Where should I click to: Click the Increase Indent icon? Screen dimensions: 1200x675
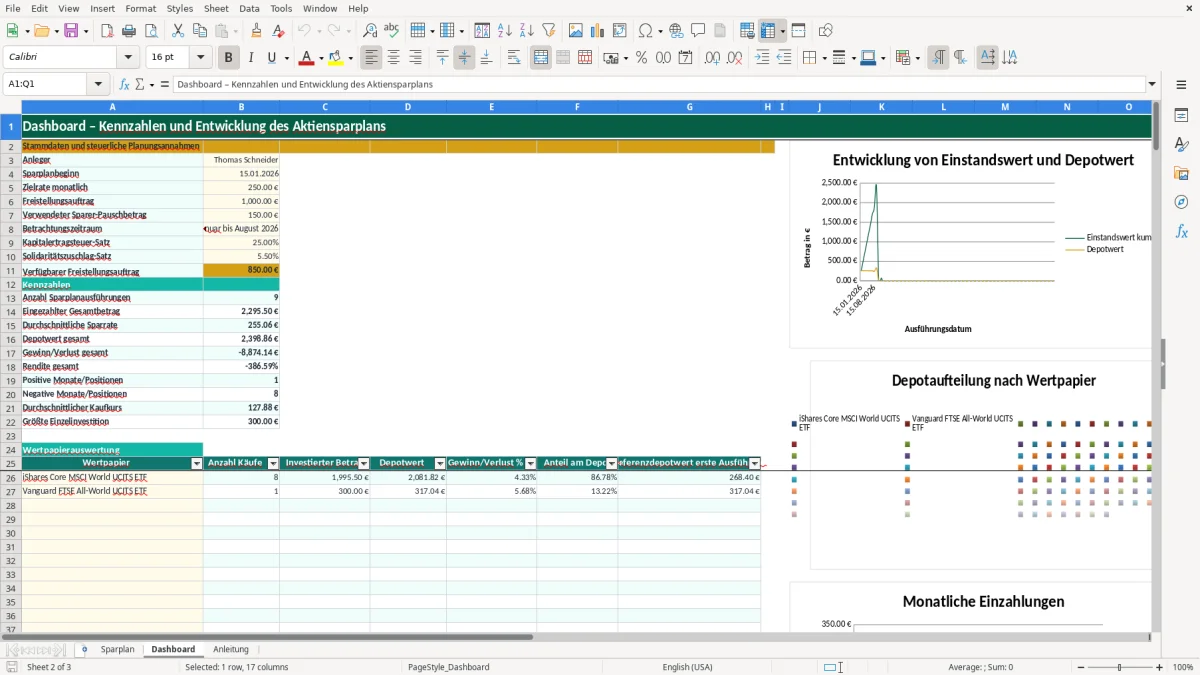tap(762, 58)
